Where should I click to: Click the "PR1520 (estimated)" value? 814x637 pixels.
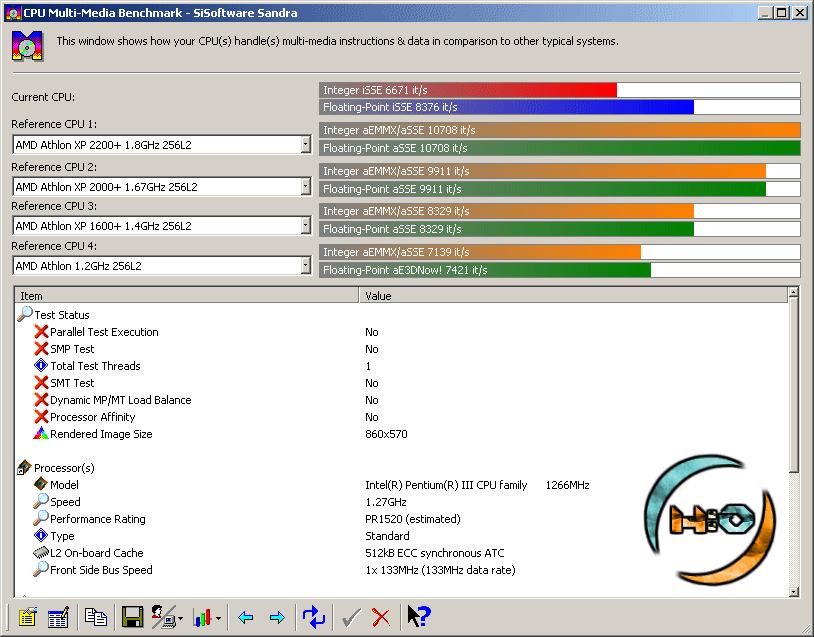click(x=413, y=519)
